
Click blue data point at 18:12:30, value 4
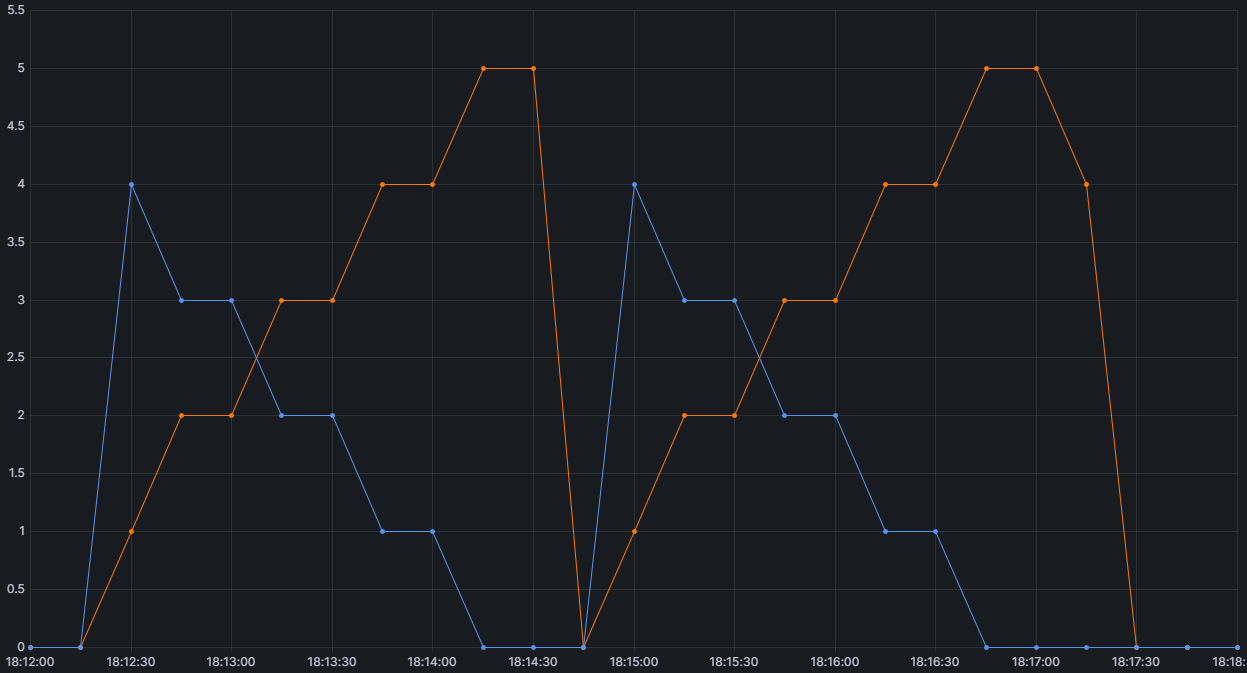131,184
